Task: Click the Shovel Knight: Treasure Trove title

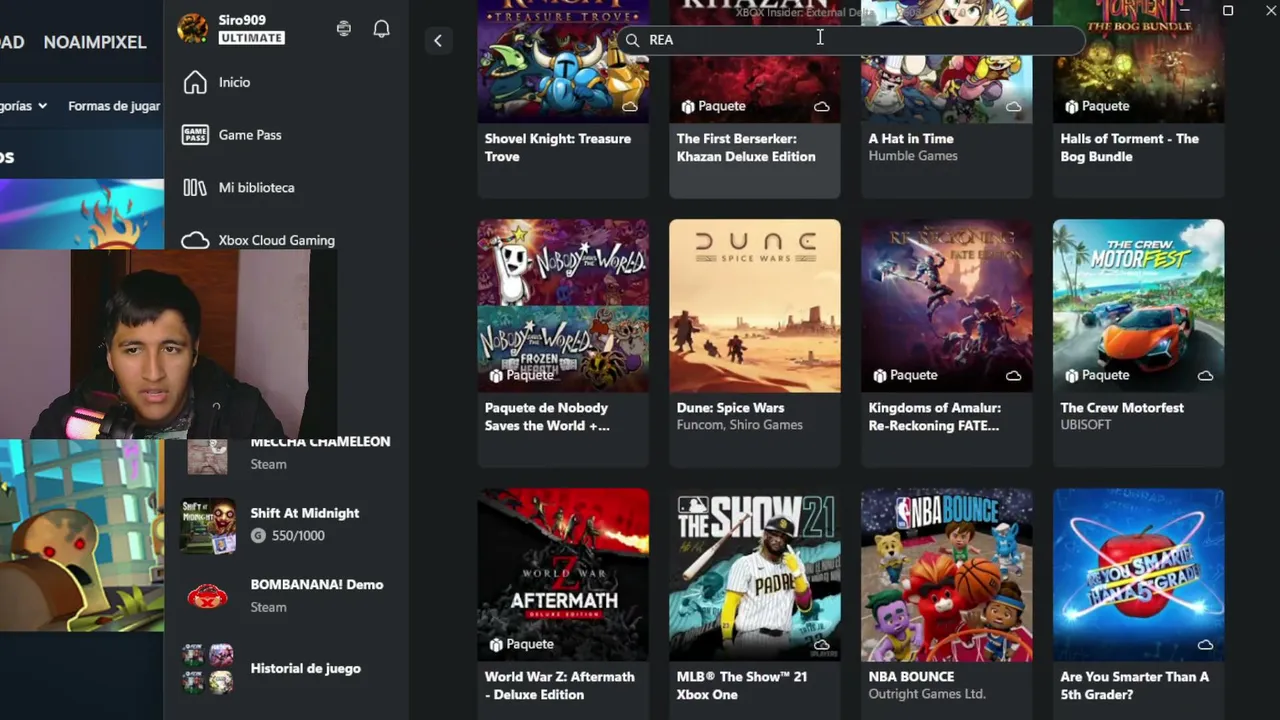Action: tap(558, 148)
